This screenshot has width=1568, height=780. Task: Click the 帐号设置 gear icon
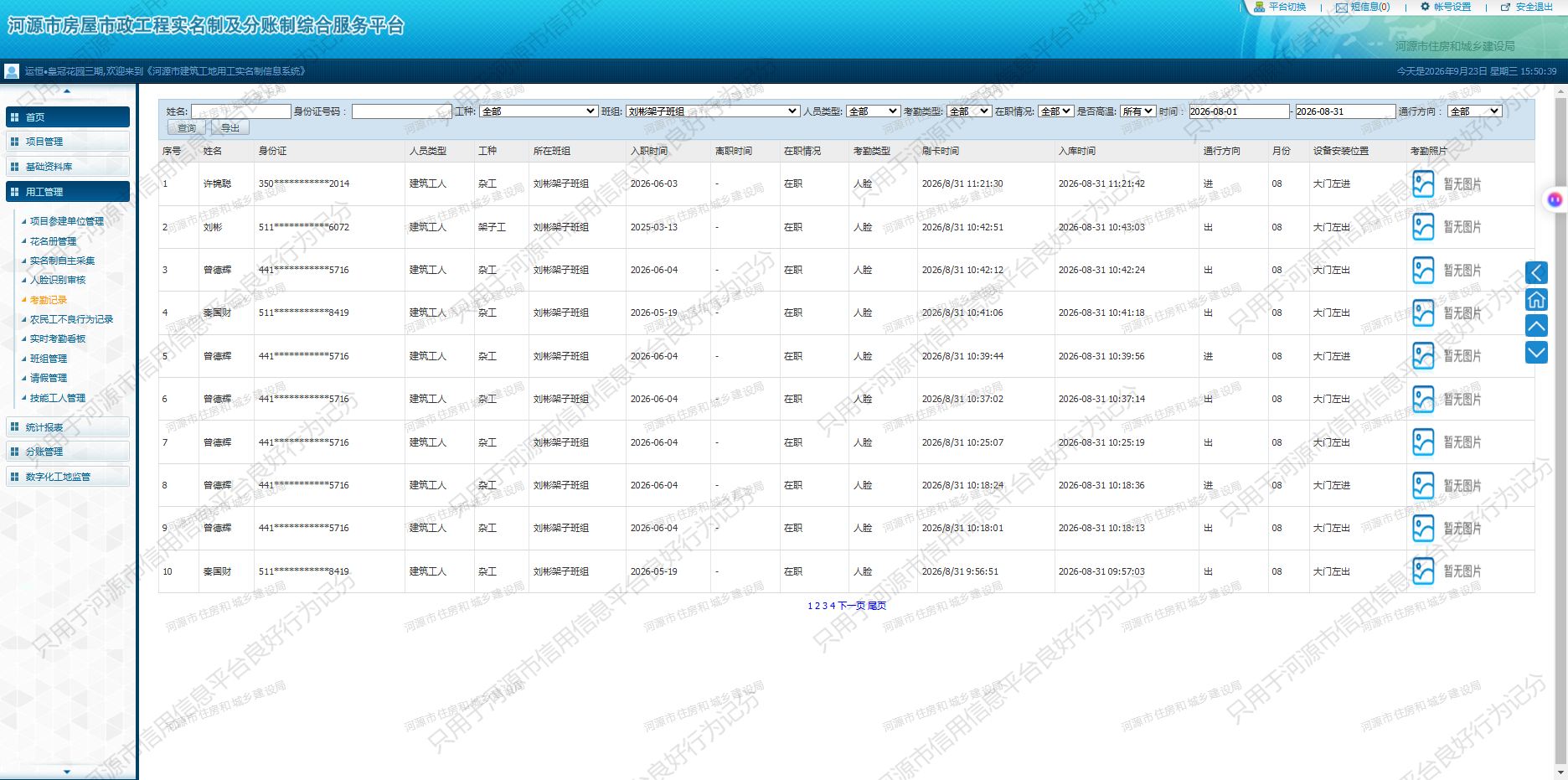[x=1426, y=7]
